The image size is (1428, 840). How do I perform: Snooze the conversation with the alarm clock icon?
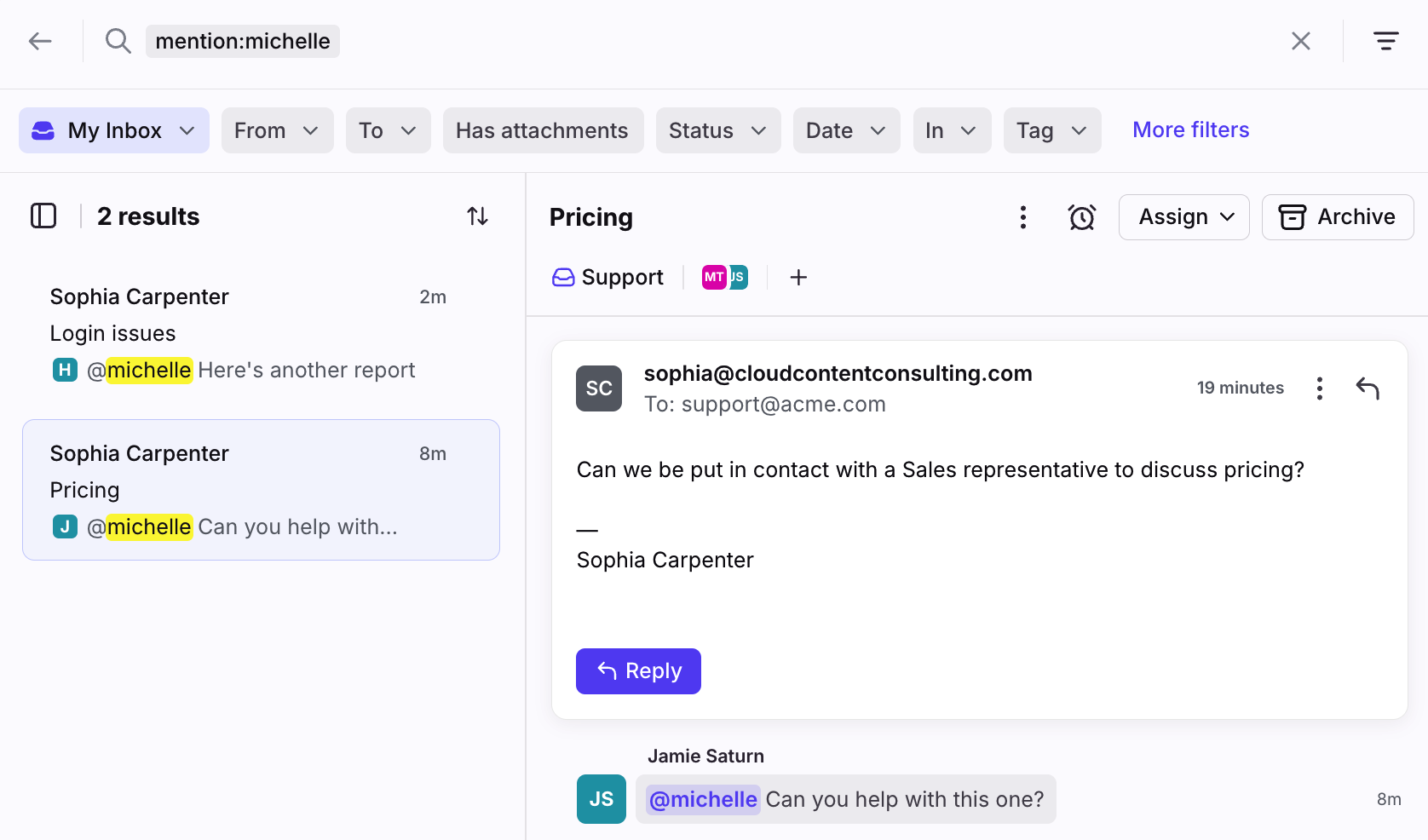pyautogui.click(x=1081, y=217)
